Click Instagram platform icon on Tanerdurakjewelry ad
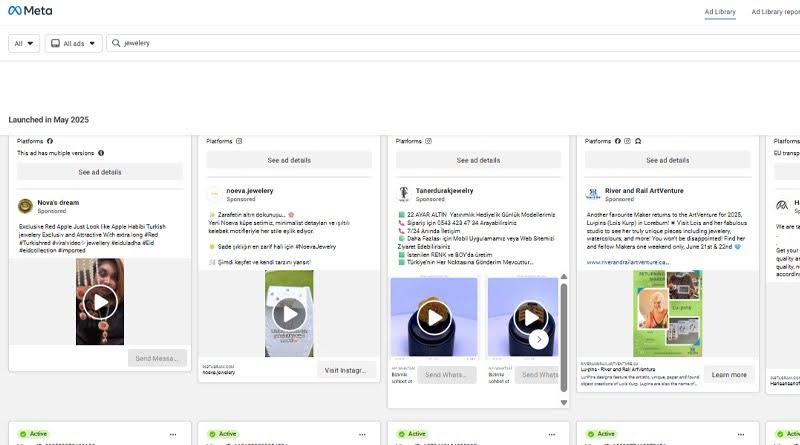Viewport: 800px width, 445px height. [x=429, y=141]
